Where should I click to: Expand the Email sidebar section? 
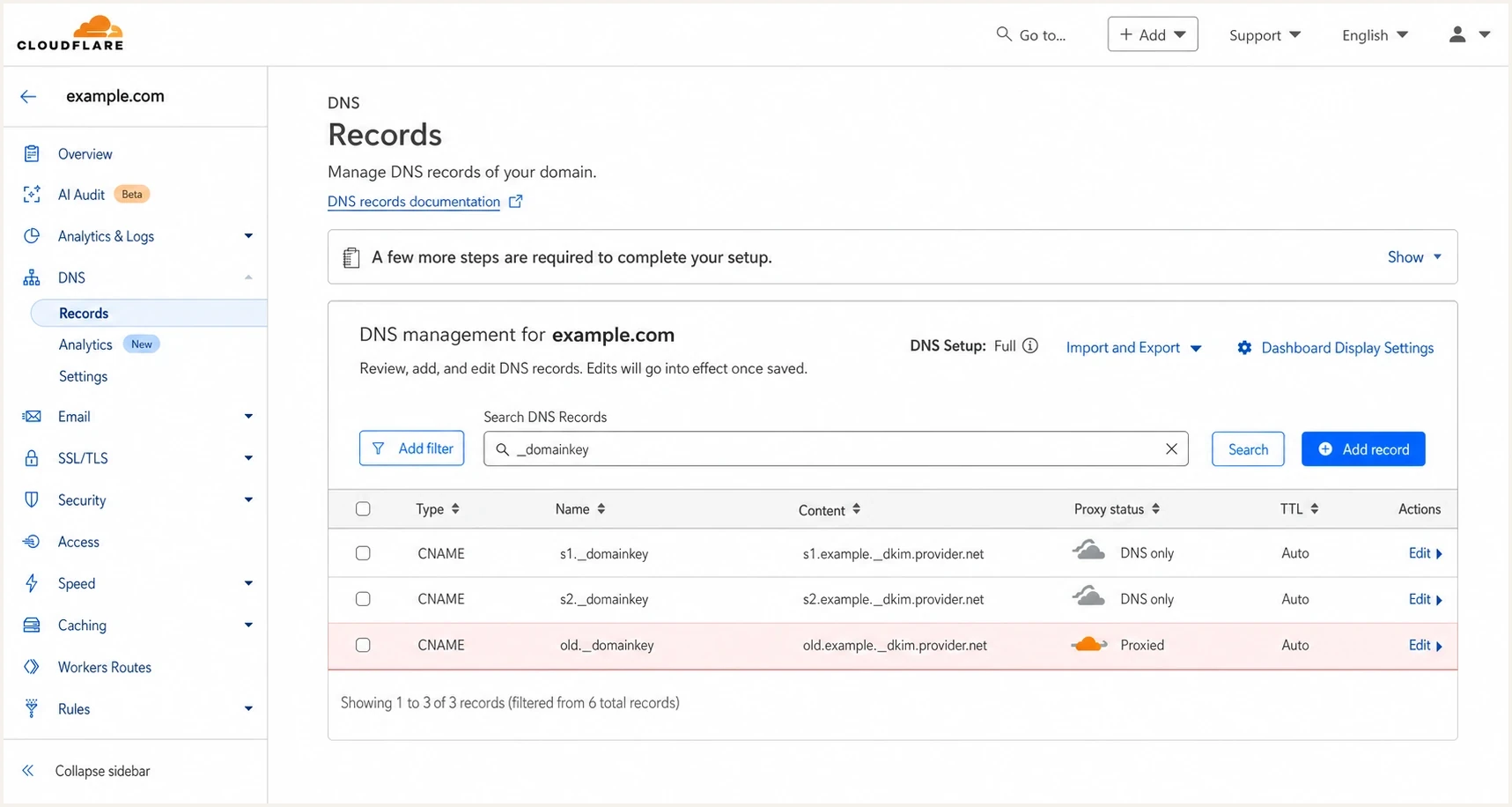[x=248, y=416]
